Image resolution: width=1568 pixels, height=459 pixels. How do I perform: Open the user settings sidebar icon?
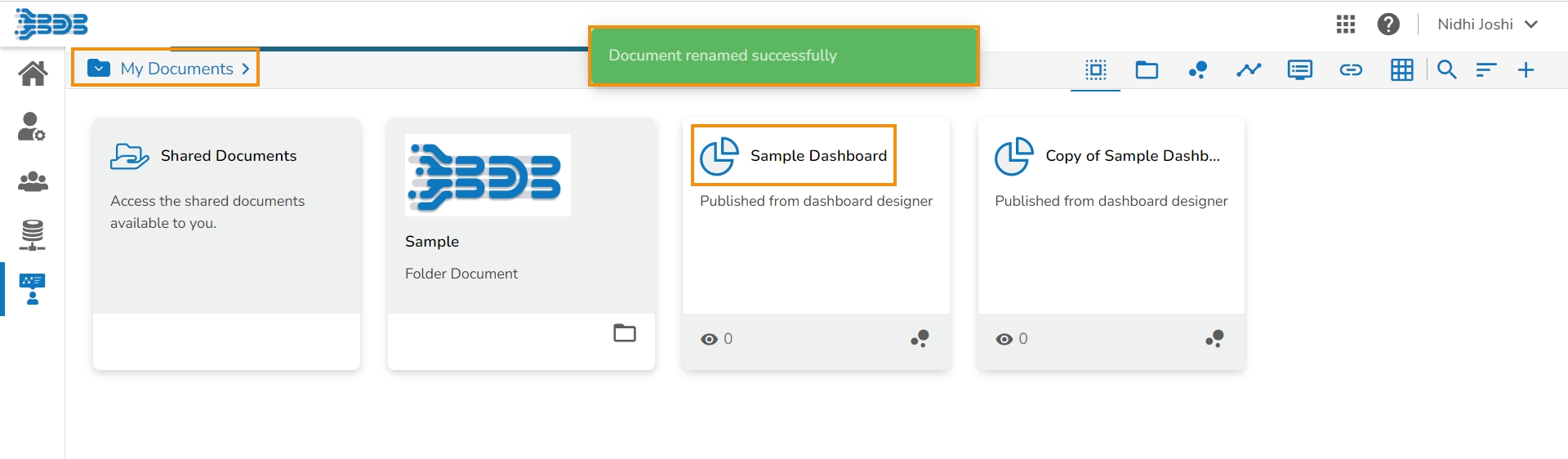coord(32,127)
